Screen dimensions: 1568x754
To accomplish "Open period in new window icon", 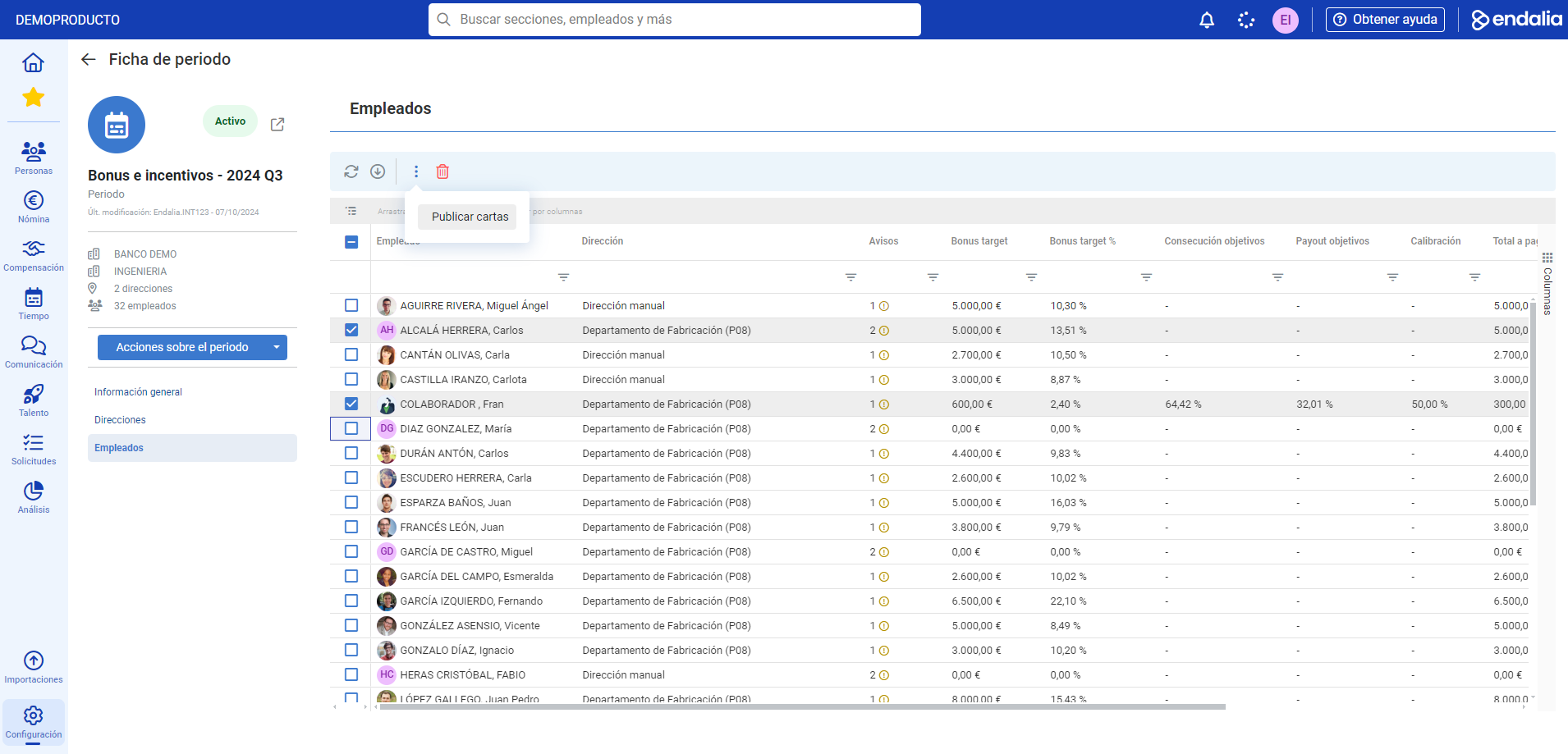I will click(277, 124).
